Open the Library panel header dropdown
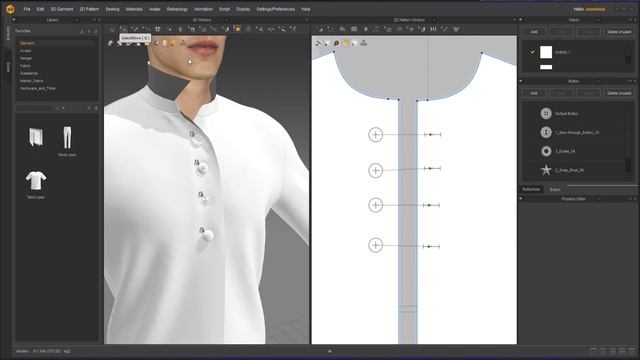This screenshot has height=360, width=640. coord(77,20)
